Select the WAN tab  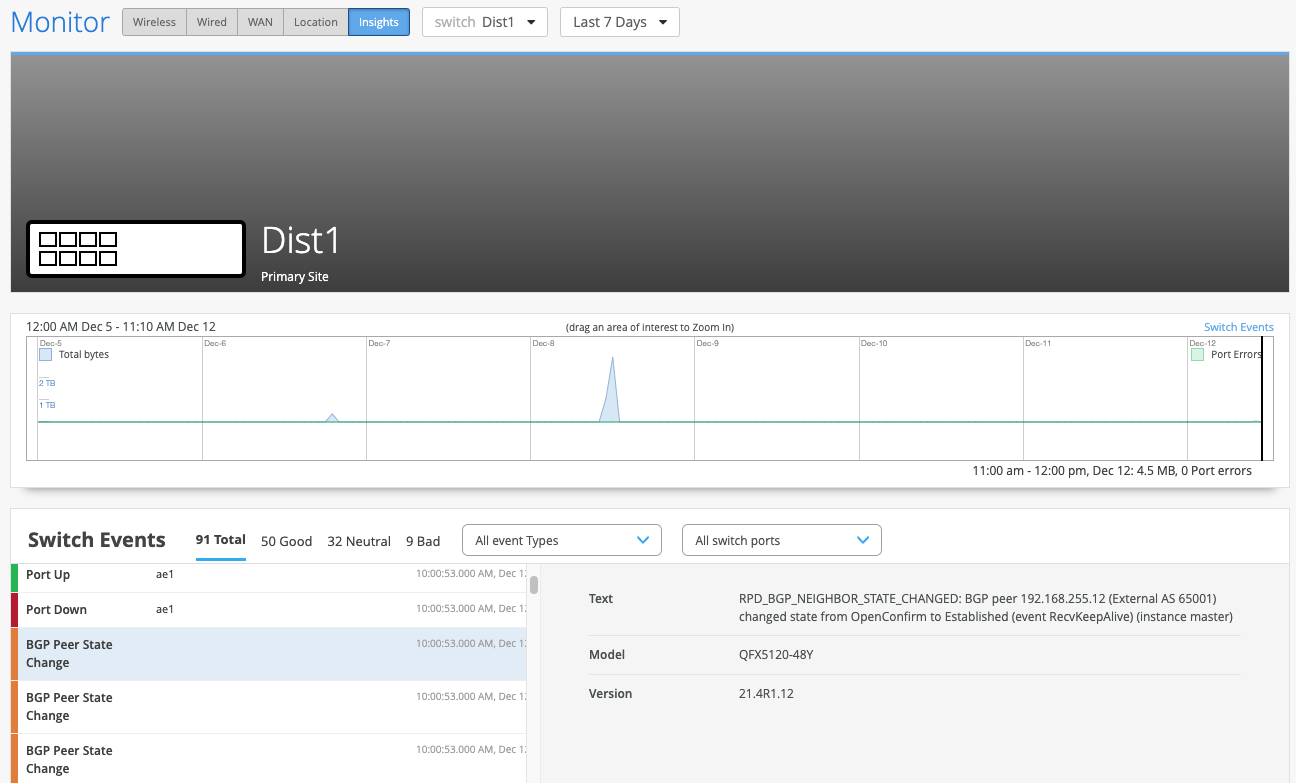(260, 22)
